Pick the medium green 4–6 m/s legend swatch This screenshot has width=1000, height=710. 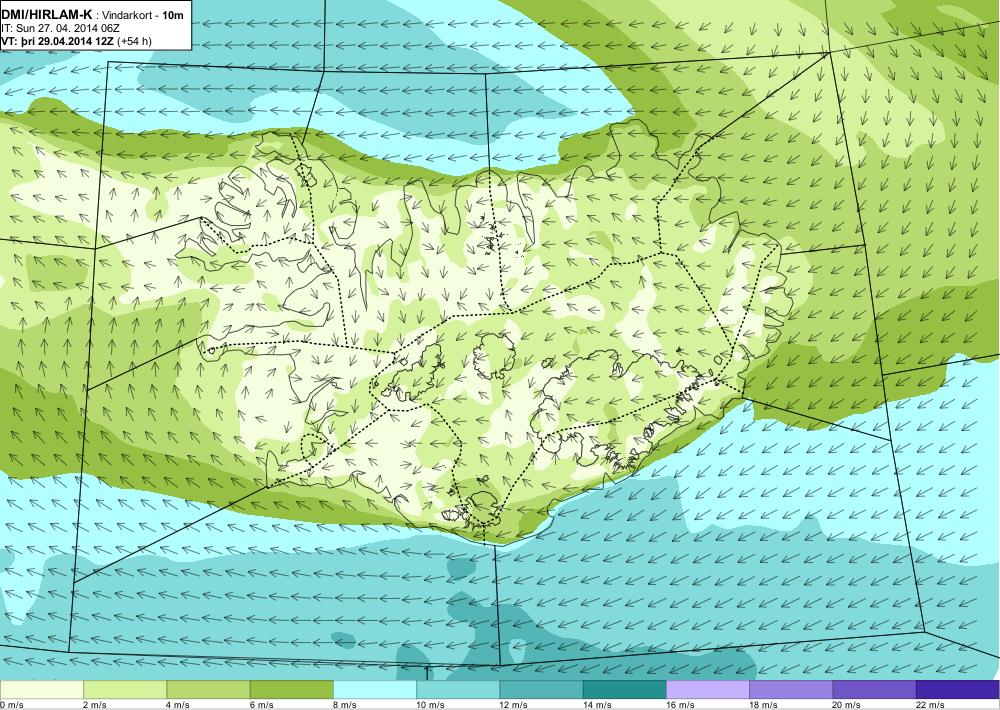(x=209, y=690)
